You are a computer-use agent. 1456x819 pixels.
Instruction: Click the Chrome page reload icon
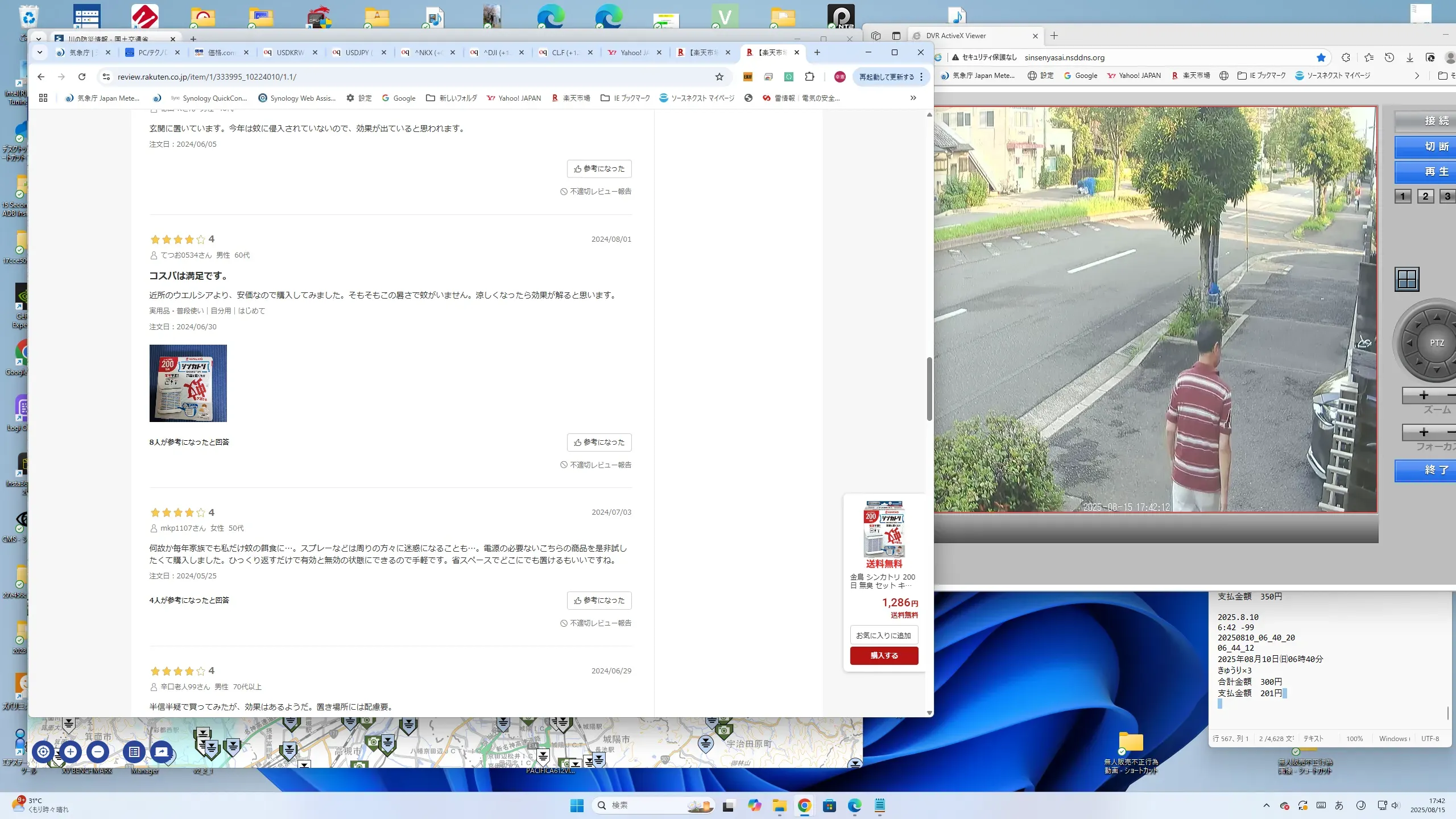(82, 77)
